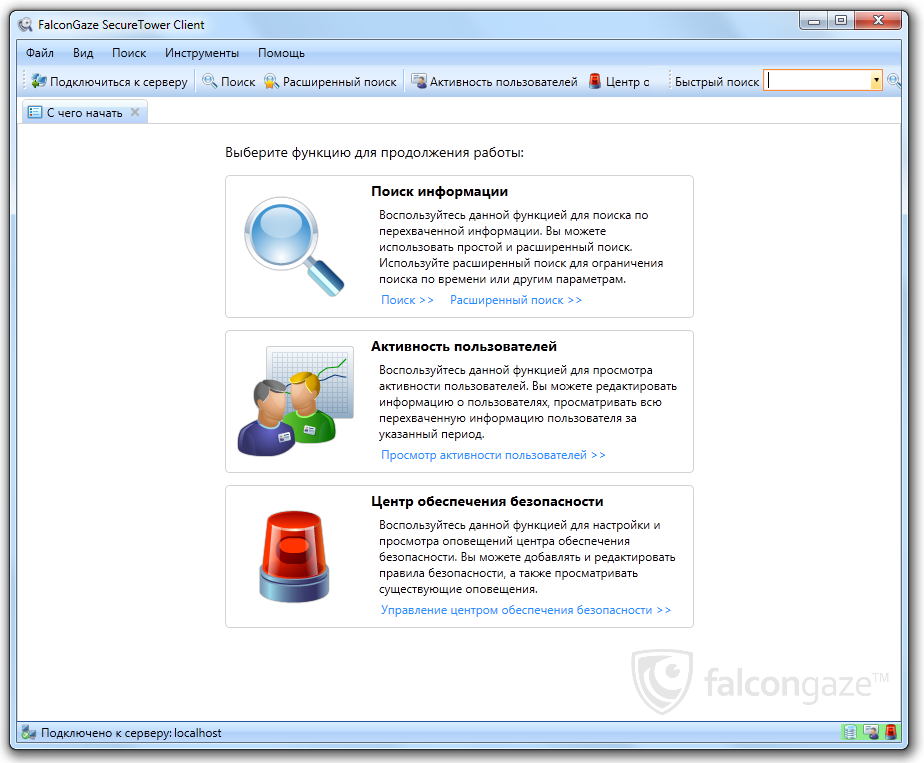Click the FalconGaze app icon in title bar
The image size is (924, 763).
pyautogui.click(x=25, y=25)
